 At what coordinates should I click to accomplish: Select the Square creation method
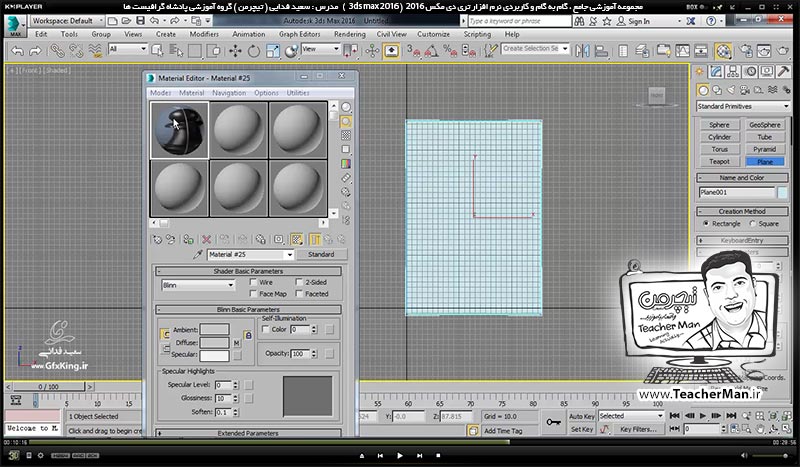click(x=753, y=224)
